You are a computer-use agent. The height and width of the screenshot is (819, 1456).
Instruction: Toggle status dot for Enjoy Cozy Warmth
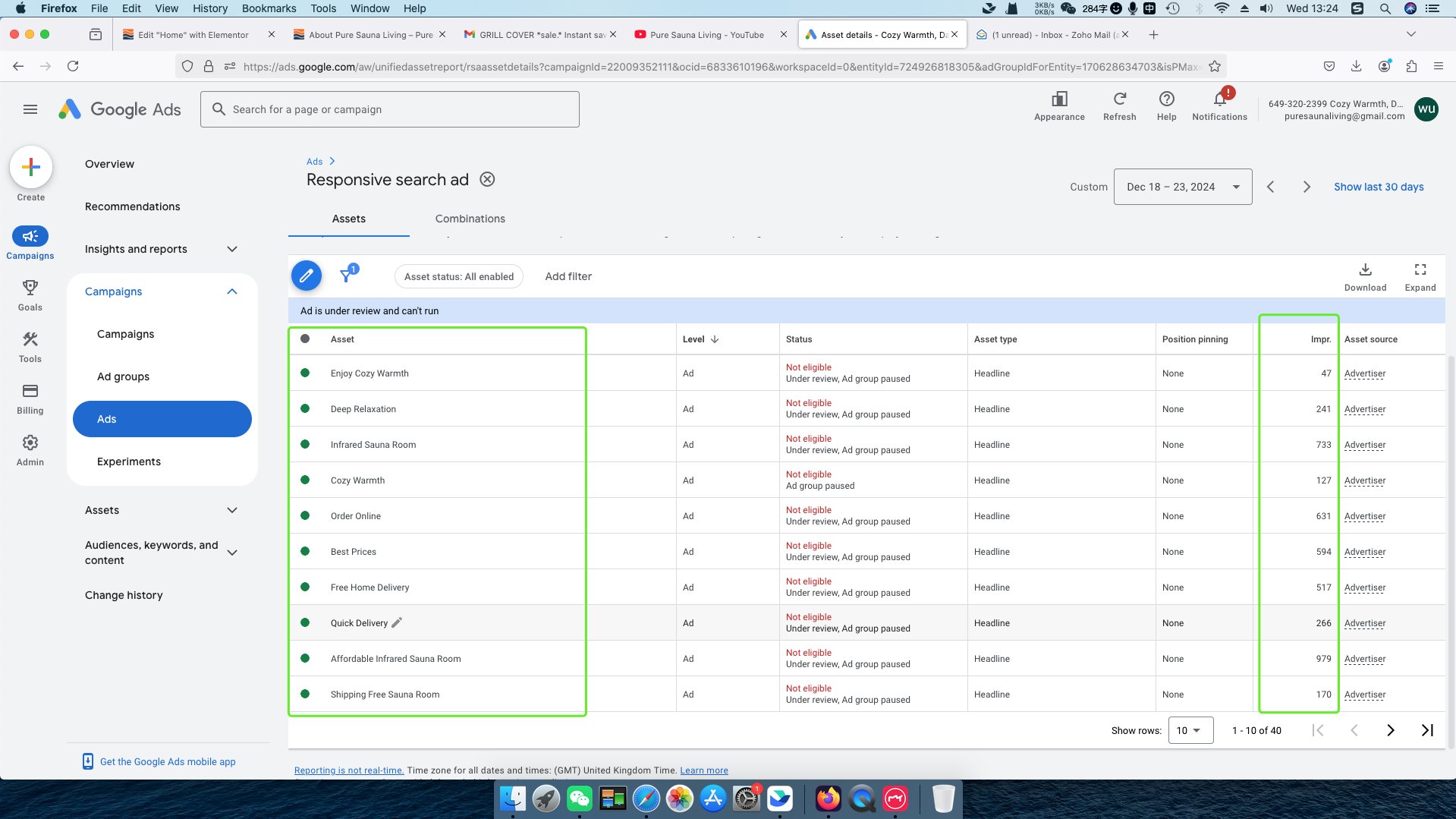[x=305, y=373]
